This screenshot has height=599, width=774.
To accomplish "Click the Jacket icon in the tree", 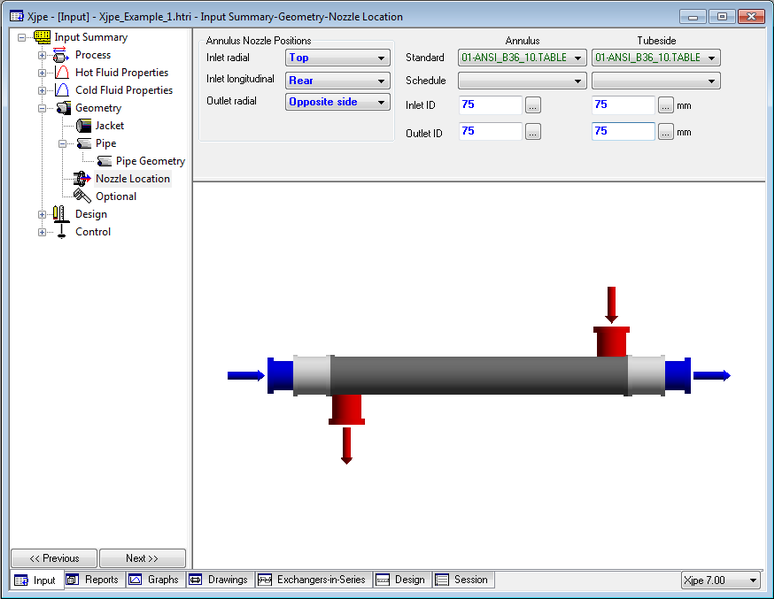I will (84, 126).
